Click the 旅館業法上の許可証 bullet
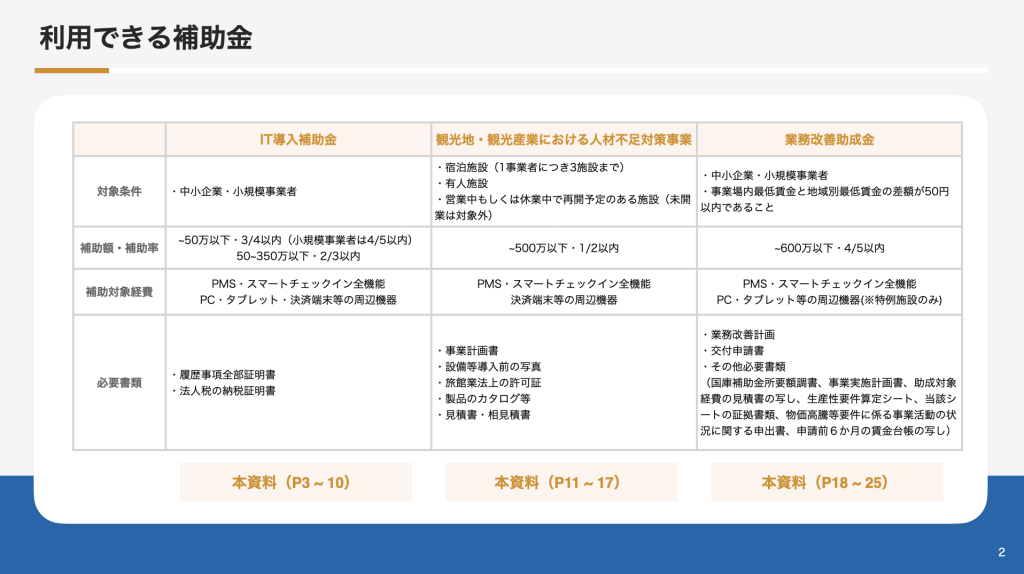1024x574 pixels. click(488, 383)
